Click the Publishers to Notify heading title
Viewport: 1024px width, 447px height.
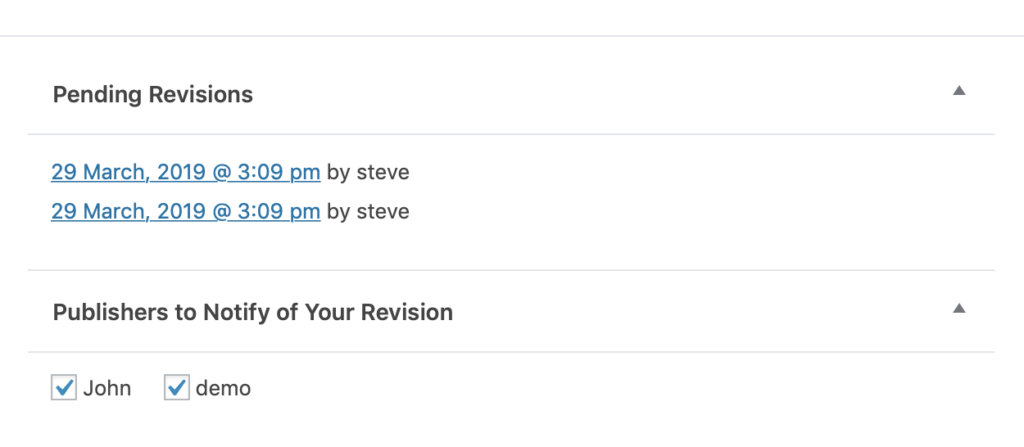[252, 312]
